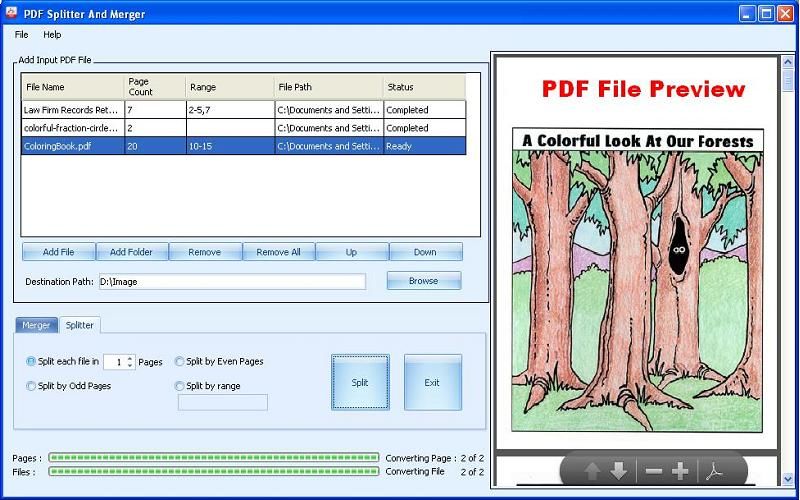Start splitting with the Split button

(360, 382)
